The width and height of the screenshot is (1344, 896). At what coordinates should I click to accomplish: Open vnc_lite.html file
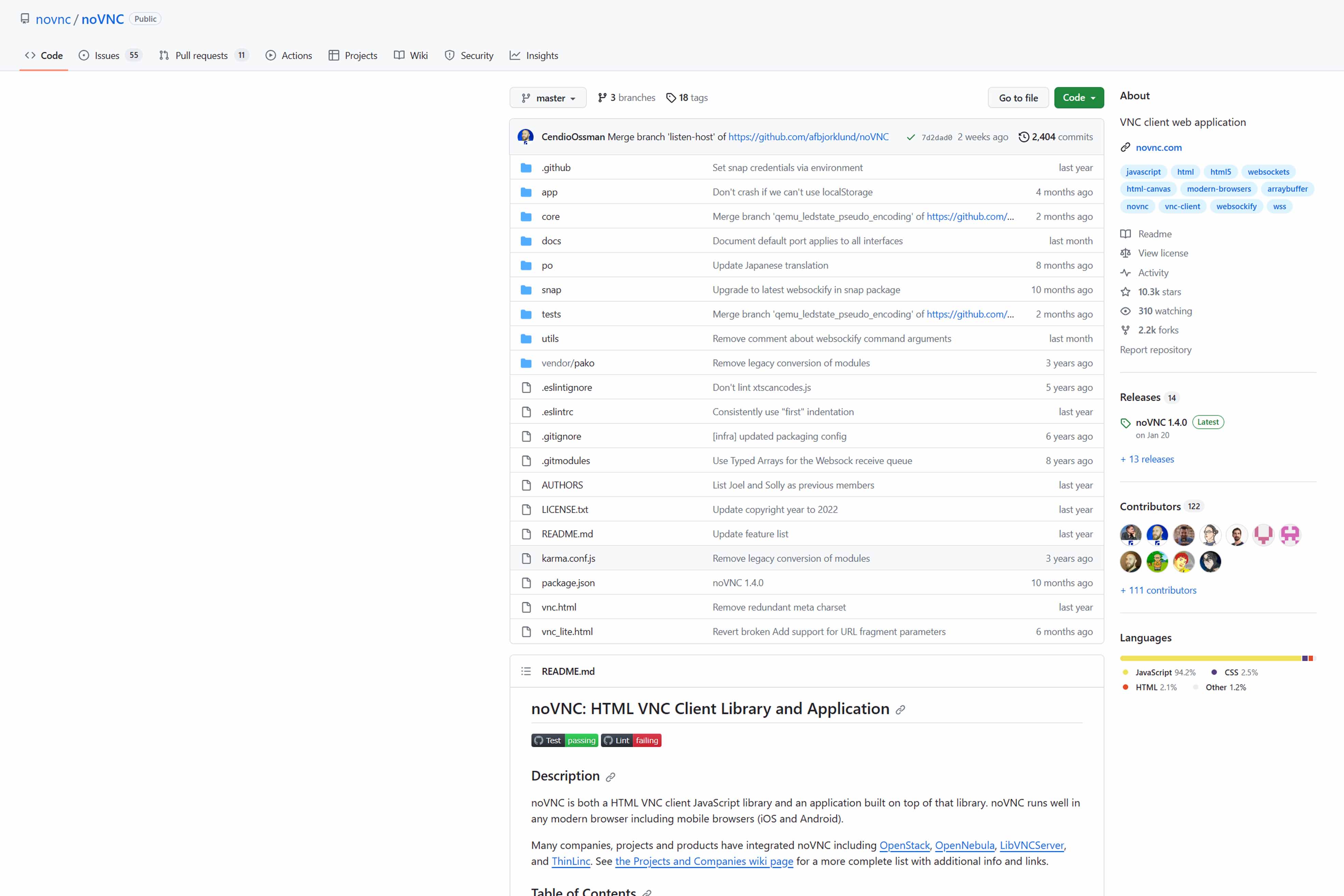tap(567, 631)
